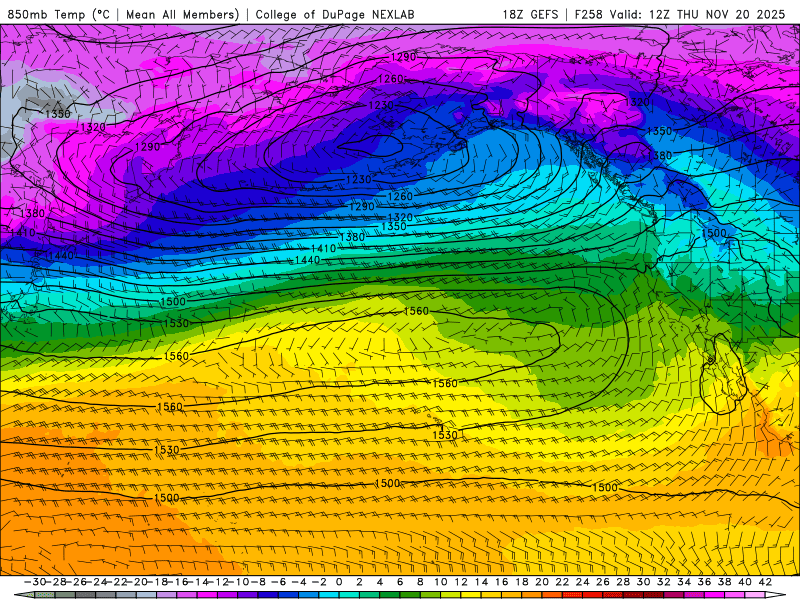Click the 1500 contour label over the western United States
800x600 pixels.
click(714, 233)
